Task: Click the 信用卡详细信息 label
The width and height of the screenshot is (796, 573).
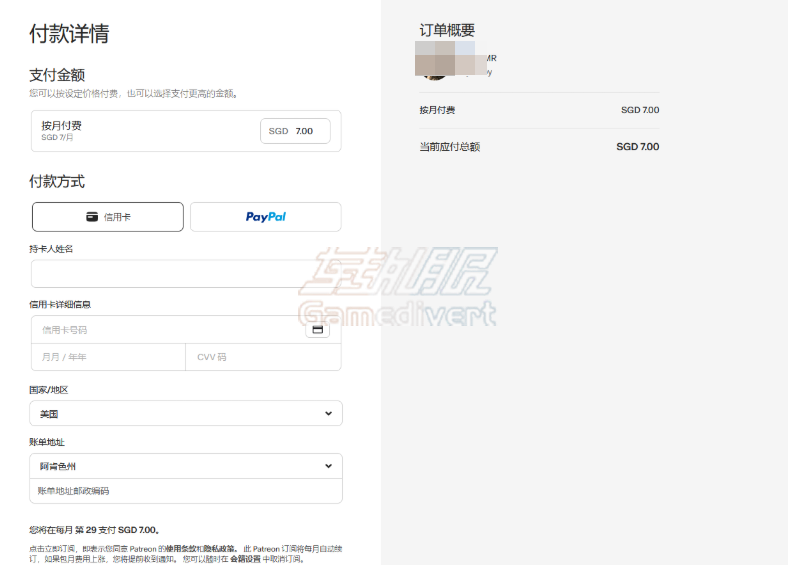Action: pyautogui.click(x=60, y=305)
